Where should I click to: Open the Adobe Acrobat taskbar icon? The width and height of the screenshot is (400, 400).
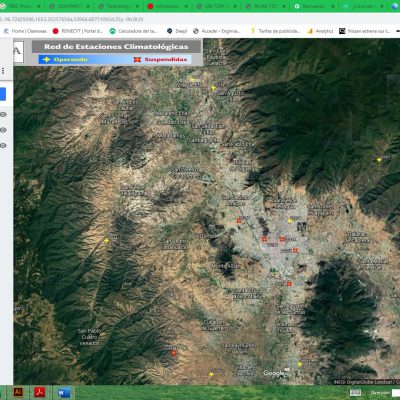(40, 392)
